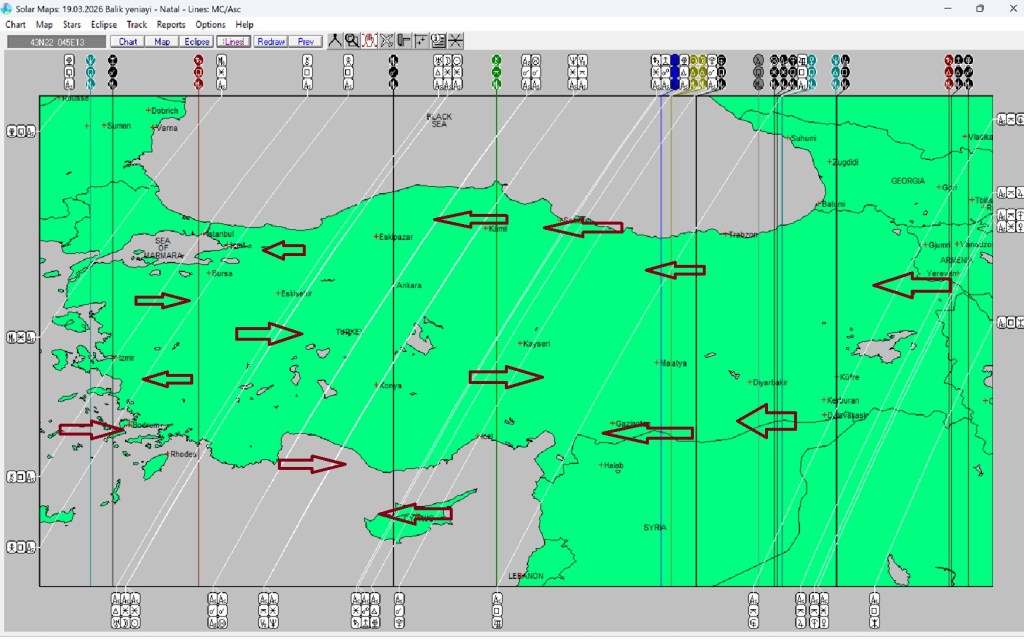Screen dimensions: 1024x640
Task: Activate the magnifier zoom tool
Action: pyautogui.click(x=352, y=41)
